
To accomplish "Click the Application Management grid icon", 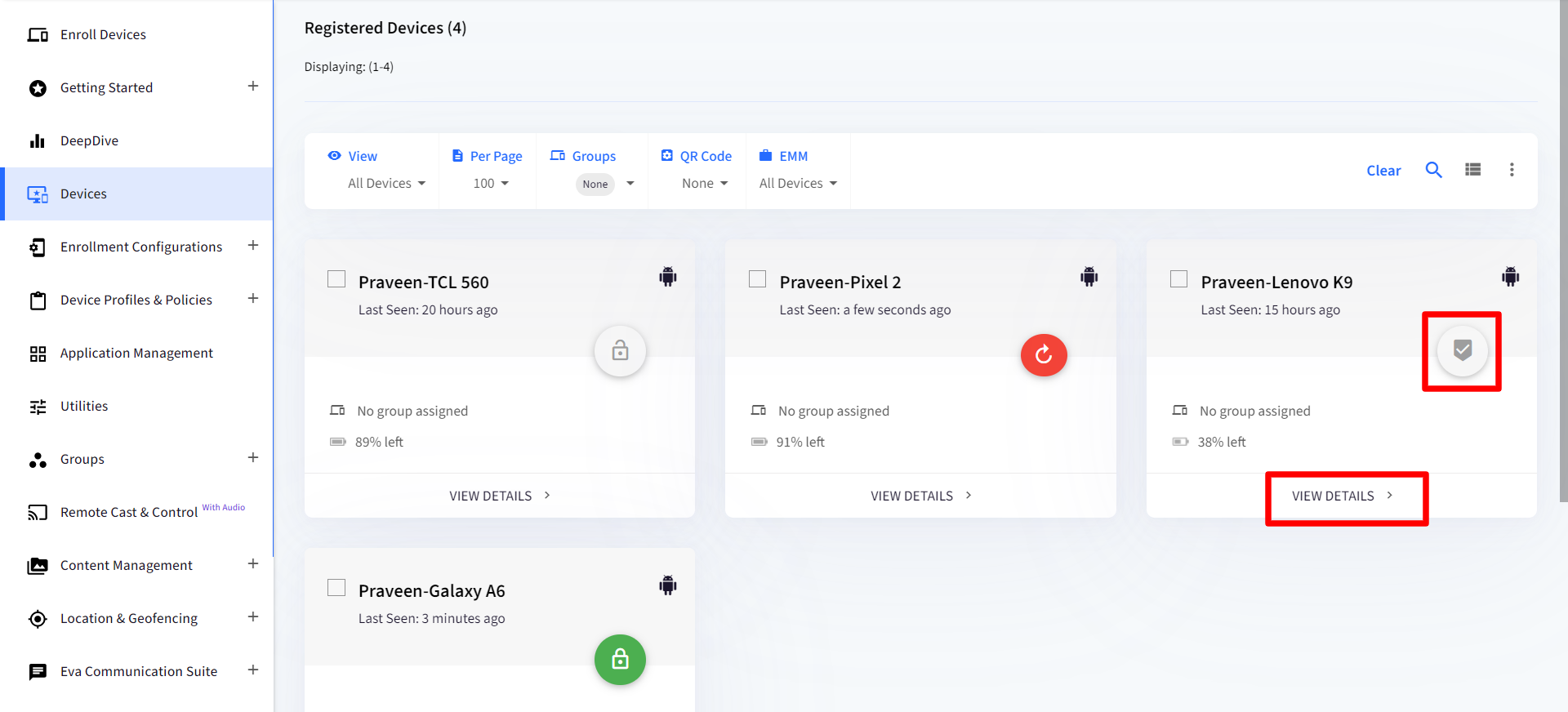I will tap(38, 354).
